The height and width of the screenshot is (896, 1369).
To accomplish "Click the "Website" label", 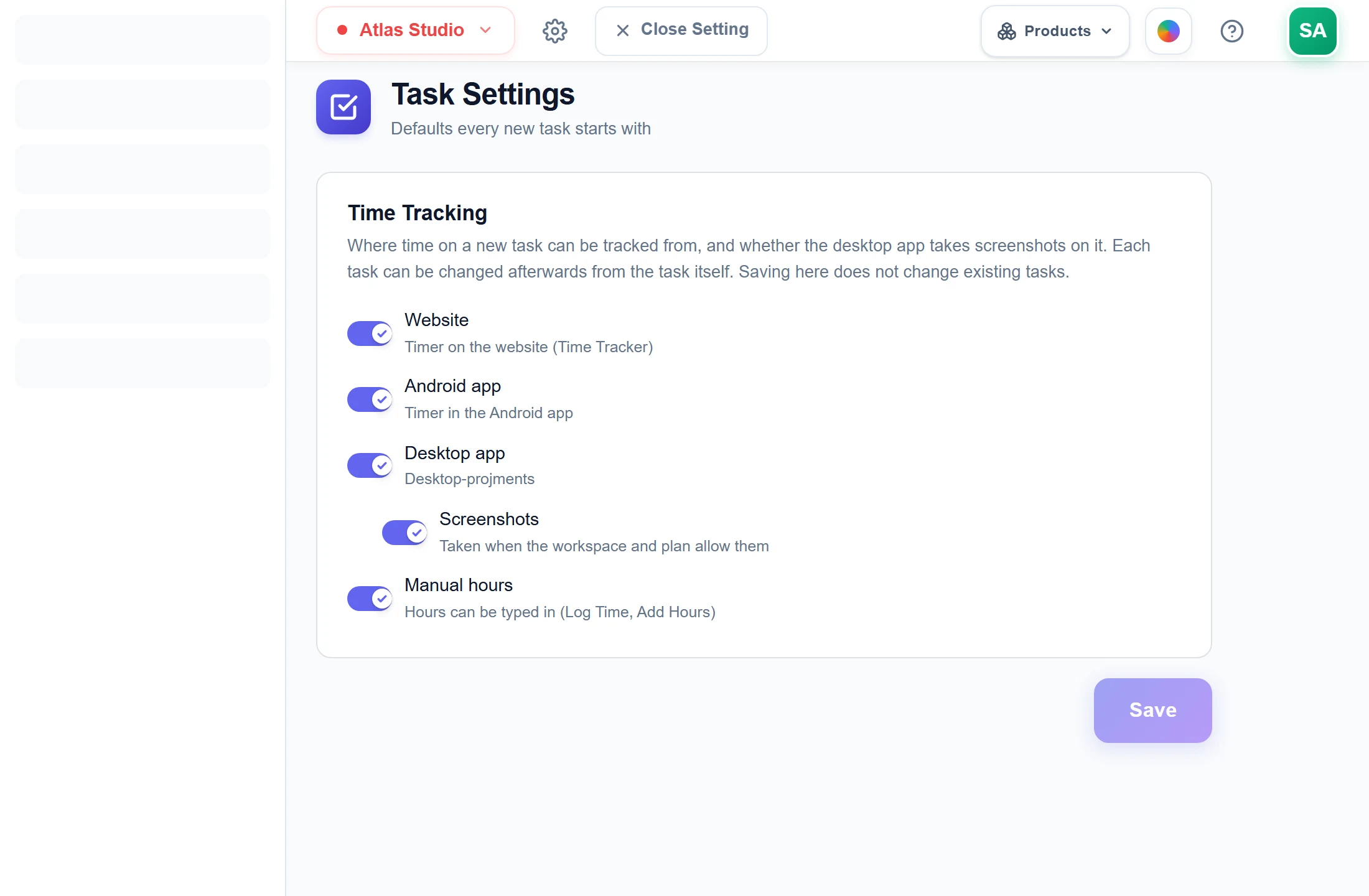I will click(x=436, y=320).
